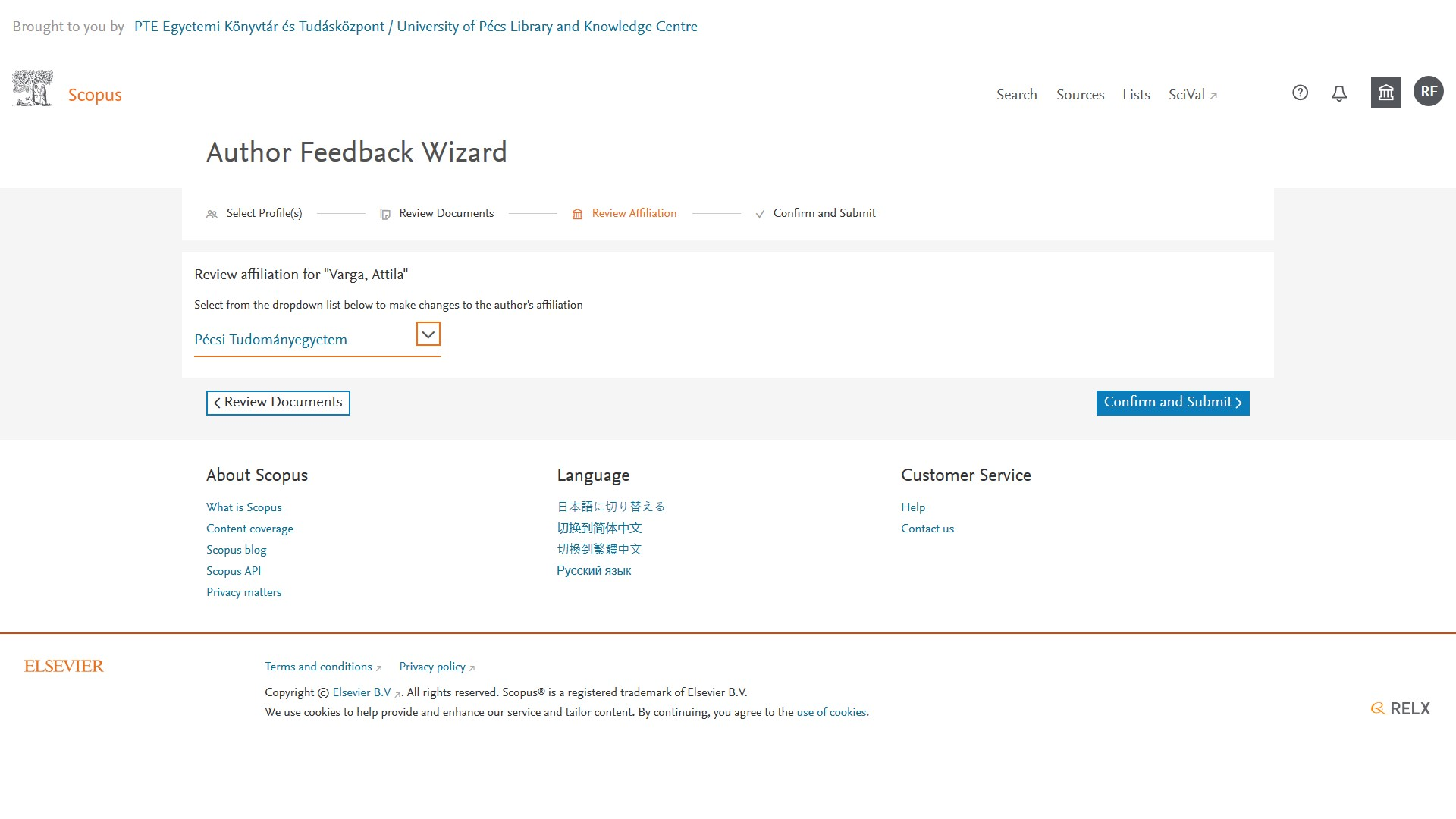Open What is Scopus link
Viewport: 1456px width, 819px height.
pyautogui.click(x=243, y=507)
